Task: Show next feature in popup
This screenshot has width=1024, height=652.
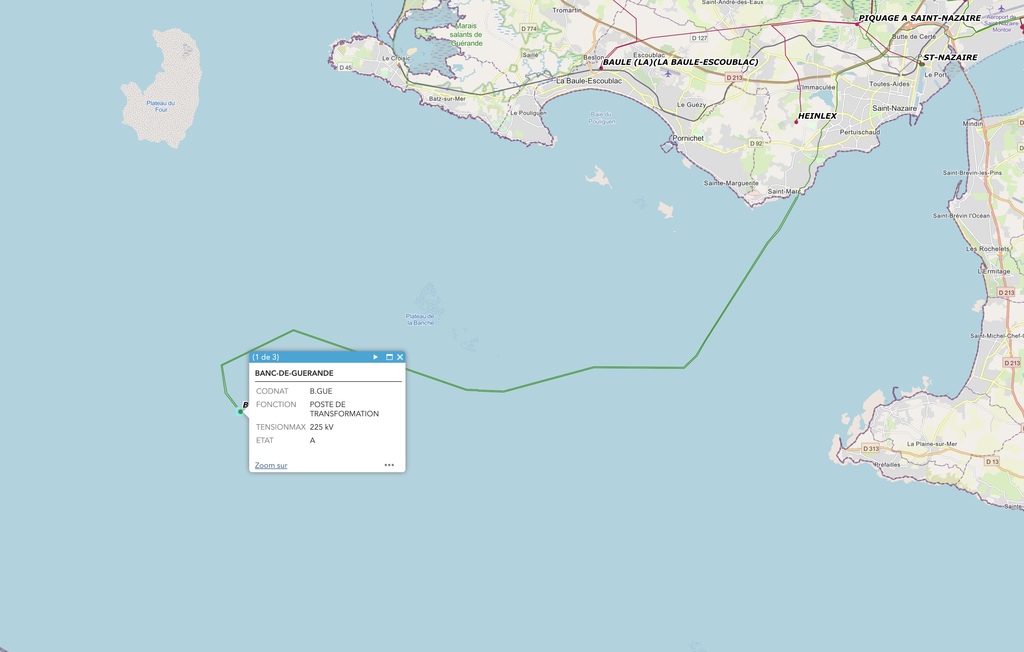Action: coord(376,357)
